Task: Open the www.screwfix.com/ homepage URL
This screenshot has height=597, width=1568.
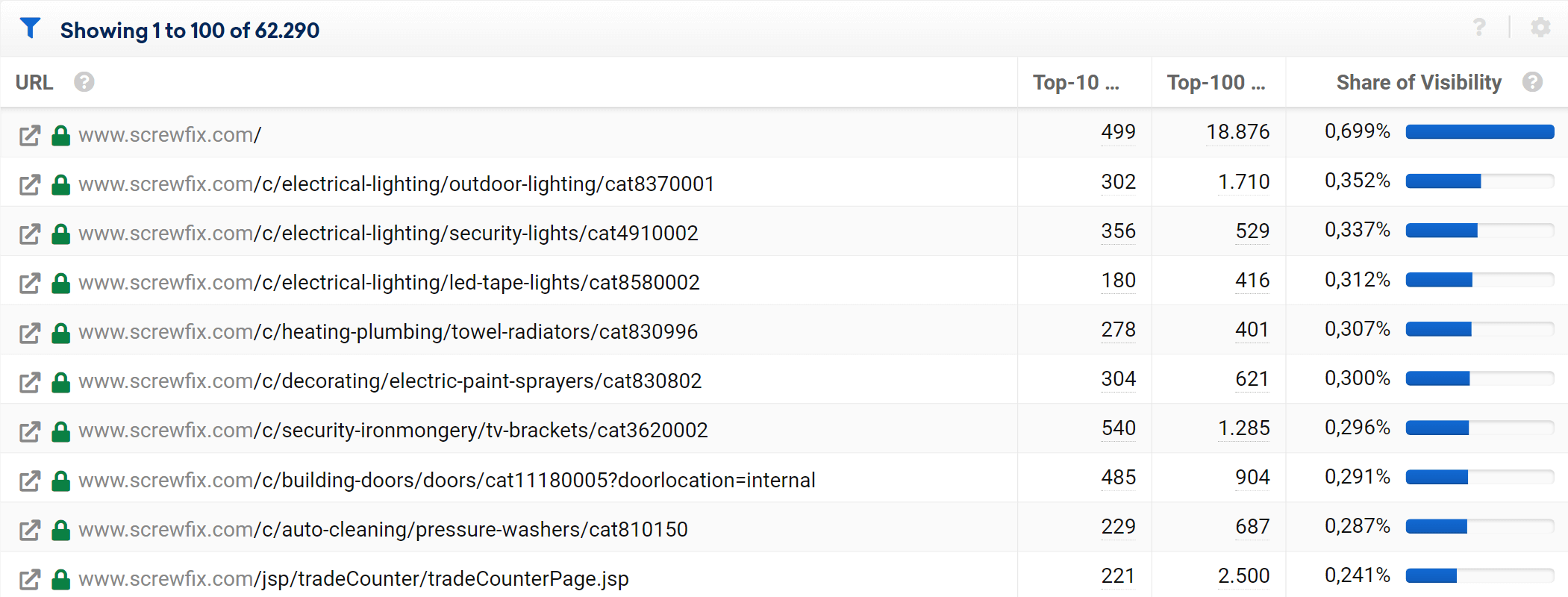Action: pos(170,135)
